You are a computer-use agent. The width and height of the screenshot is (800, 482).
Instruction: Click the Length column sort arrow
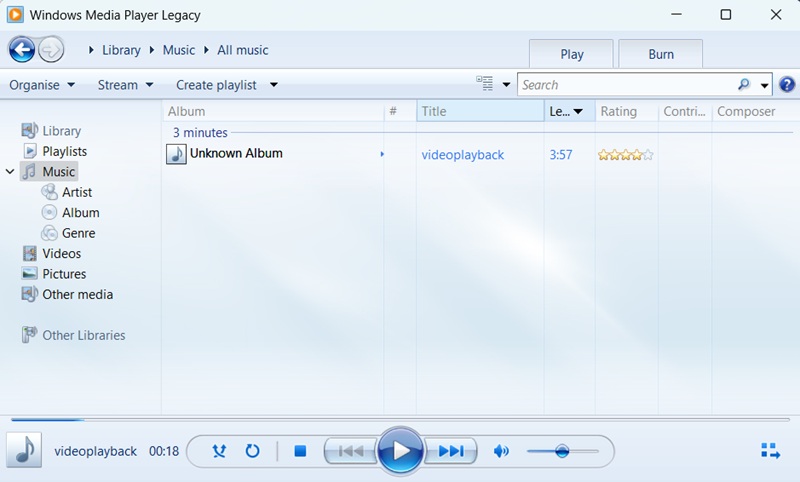pyautogui.click(x=578, y=111)
